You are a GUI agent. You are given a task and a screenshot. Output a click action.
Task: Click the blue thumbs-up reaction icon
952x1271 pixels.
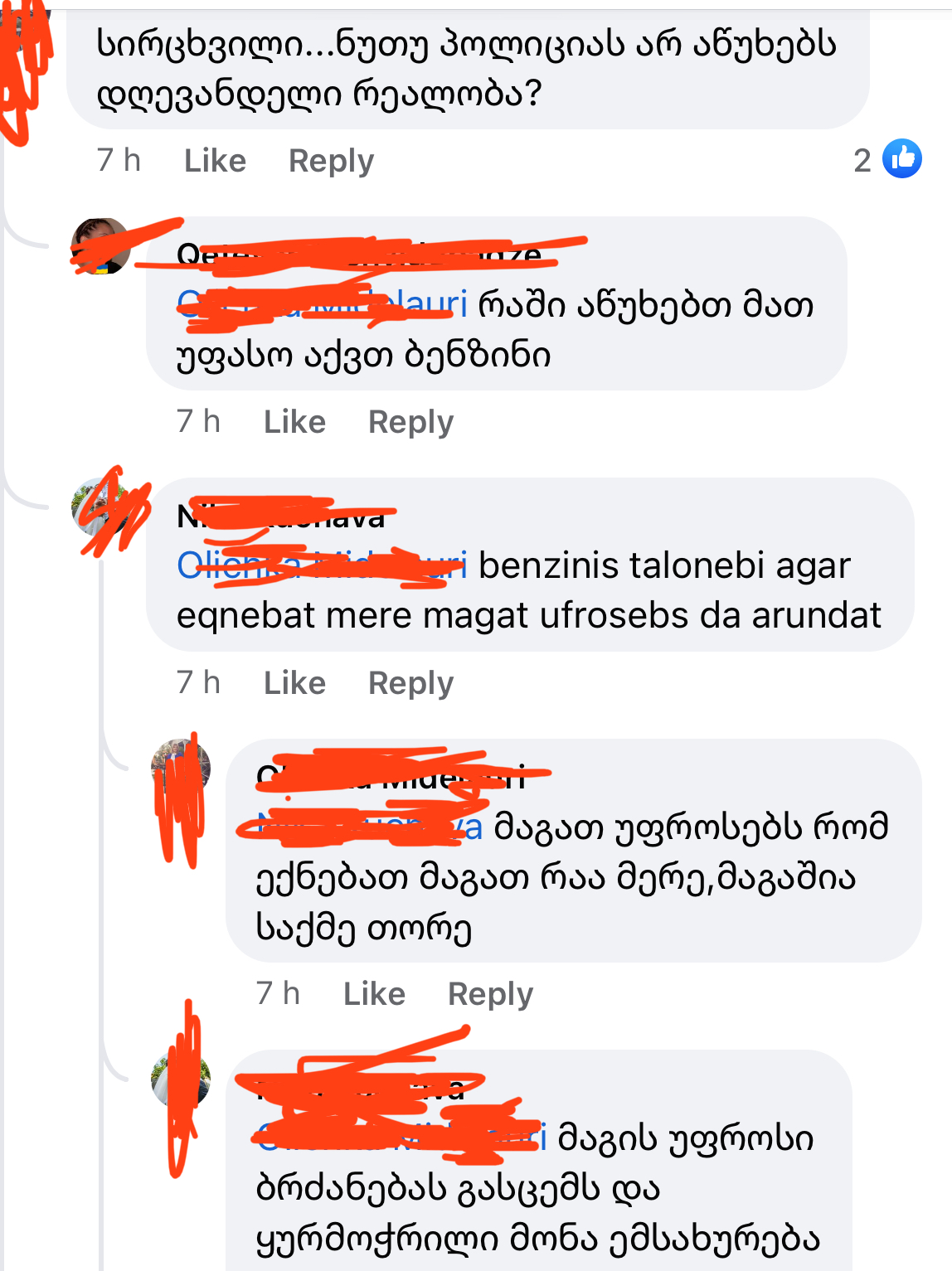click(x=902, y=158)
